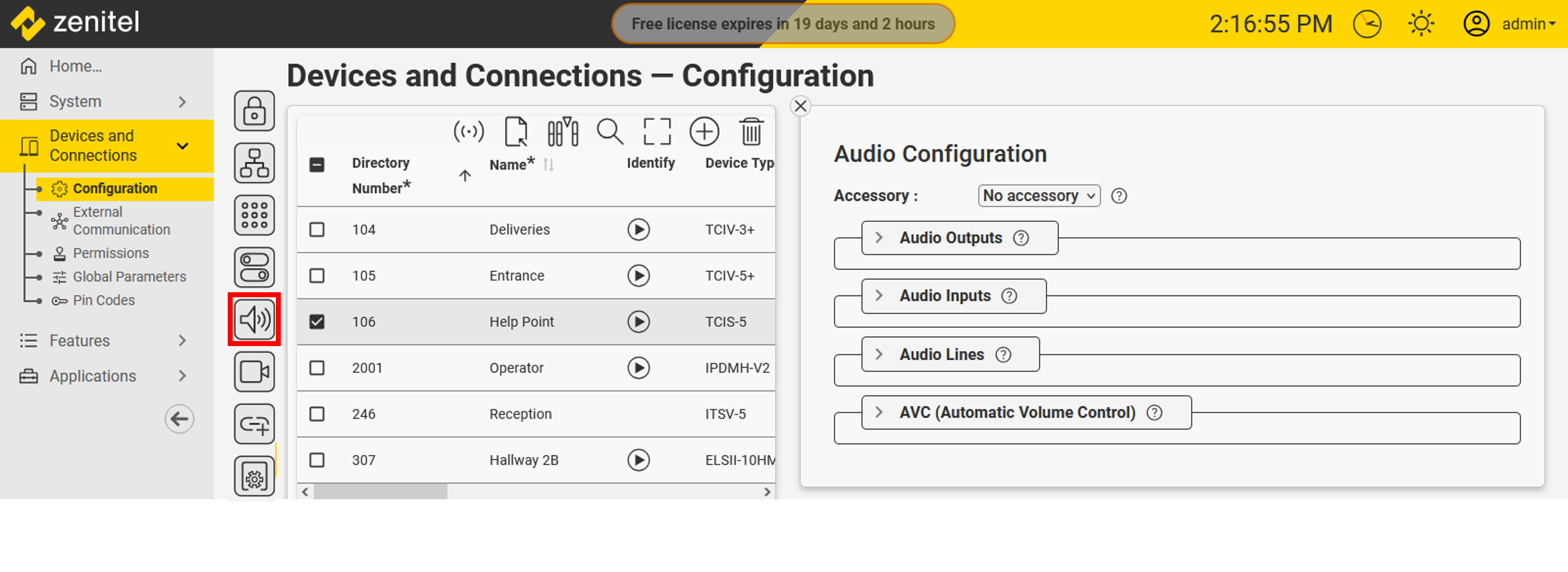The image size is (1568, 572).
Task: Open External Communication in the sidebar tree
Action: (x=121, y=221)
